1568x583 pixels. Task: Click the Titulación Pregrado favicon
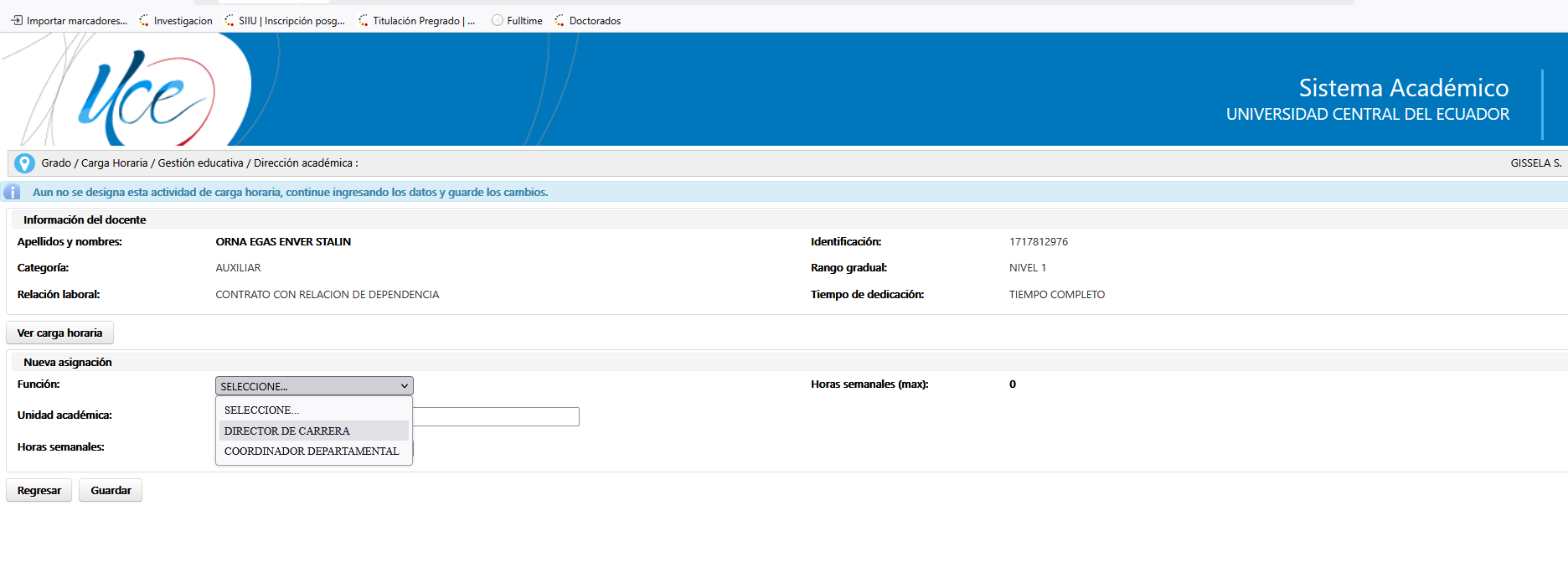coord(364,20)
